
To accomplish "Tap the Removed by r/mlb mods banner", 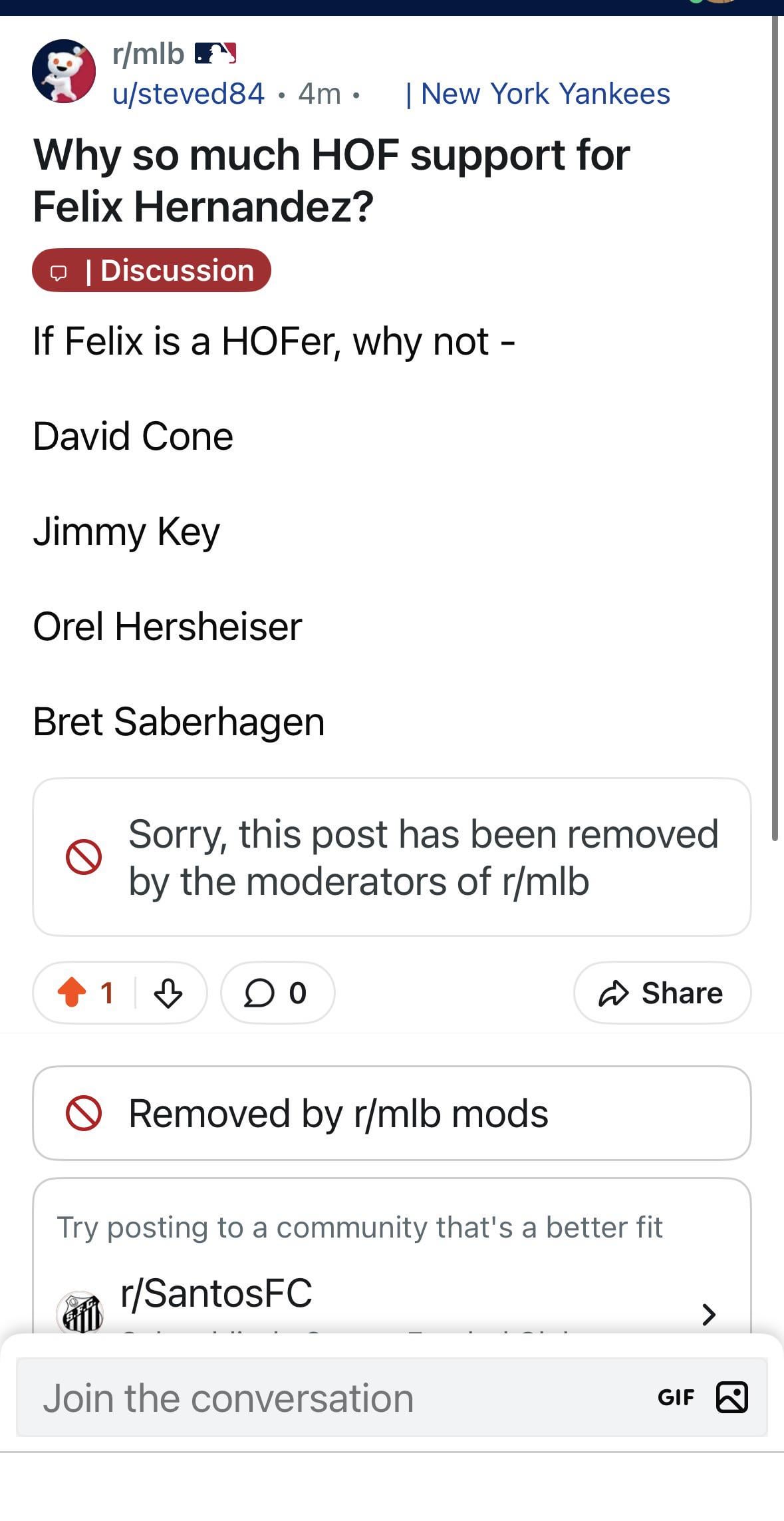I will point(391,1113).
